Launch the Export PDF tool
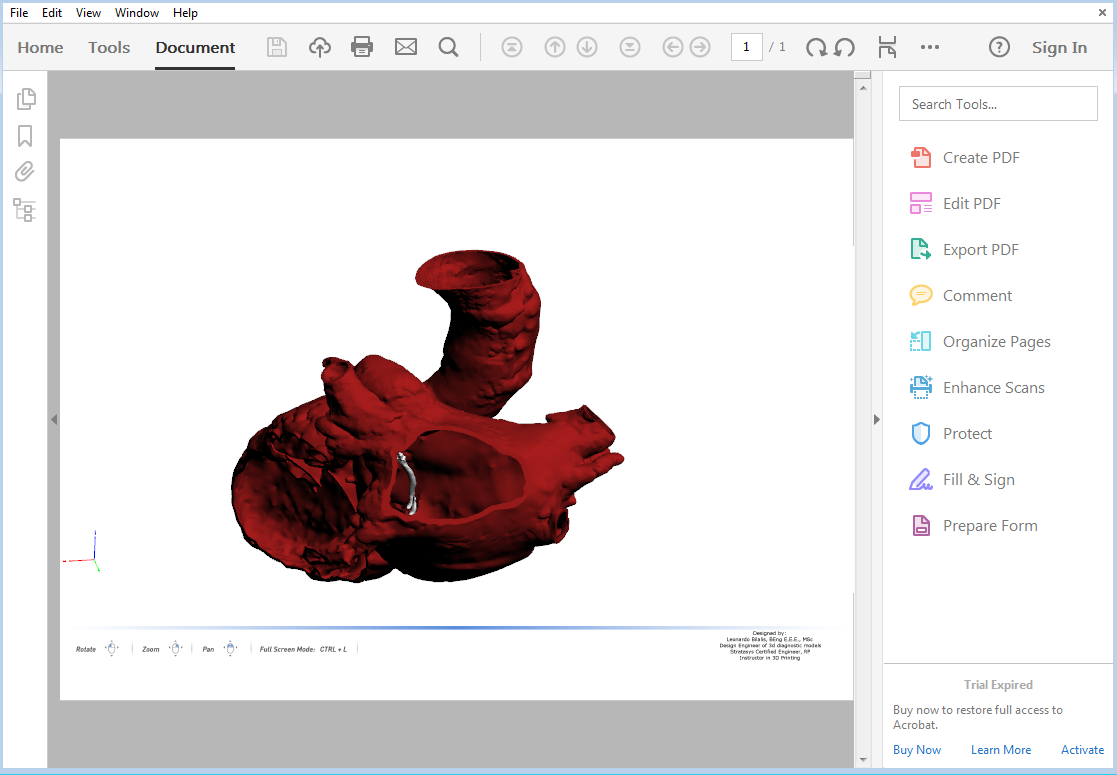Viewport: 1117px width, 775px height. (x=965, y=249)
